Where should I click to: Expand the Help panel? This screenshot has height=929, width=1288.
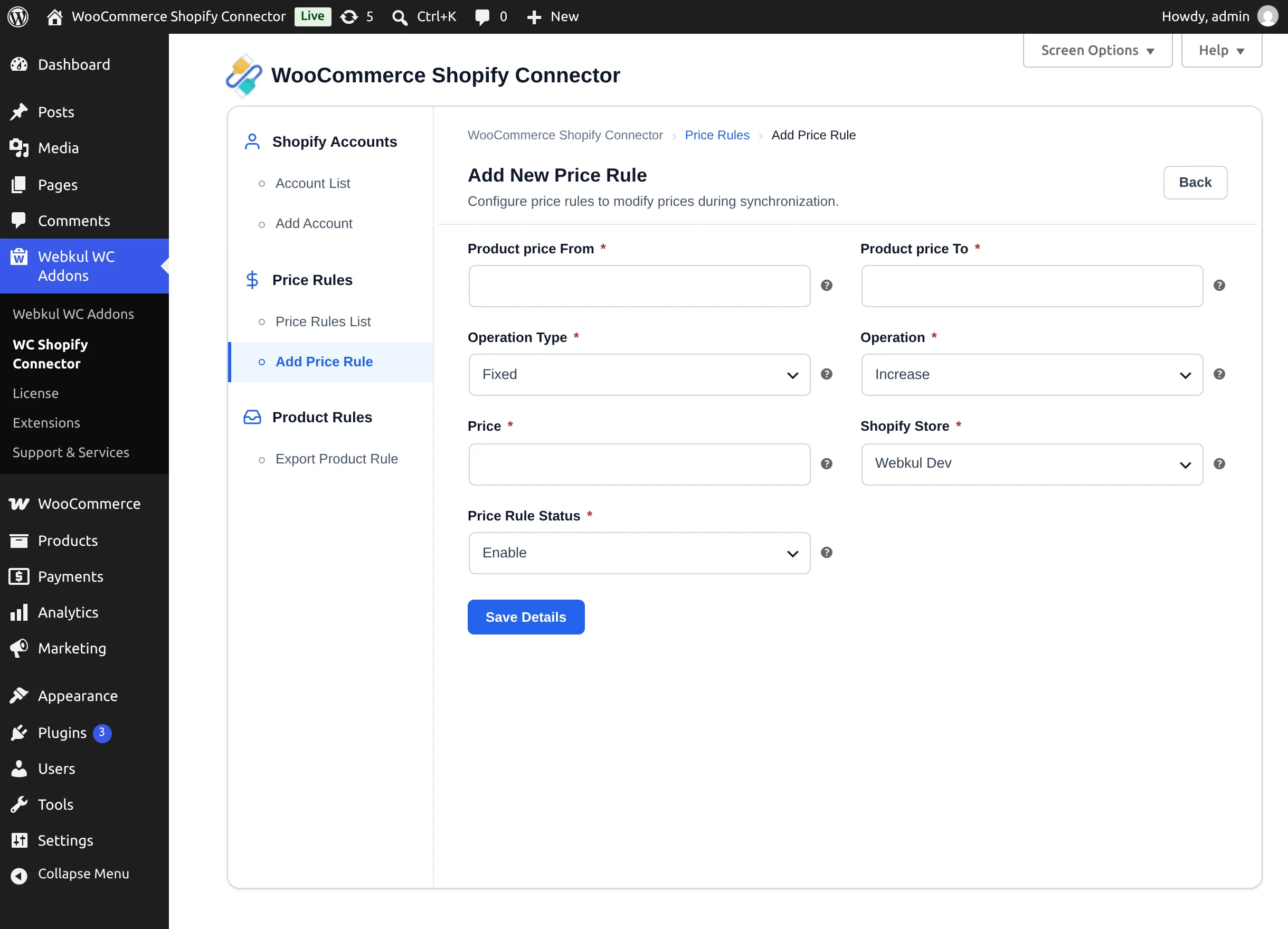click(x=1221, y=51)
